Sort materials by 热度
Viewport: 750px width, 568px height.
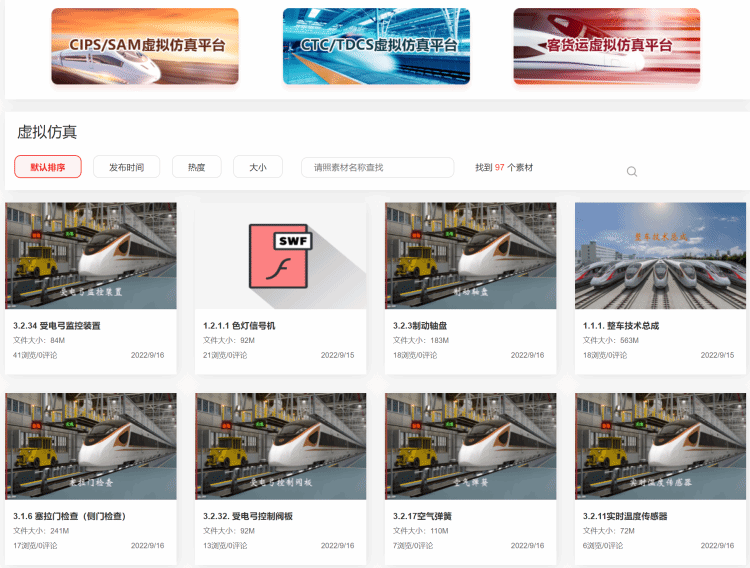[x=197, y=167]
